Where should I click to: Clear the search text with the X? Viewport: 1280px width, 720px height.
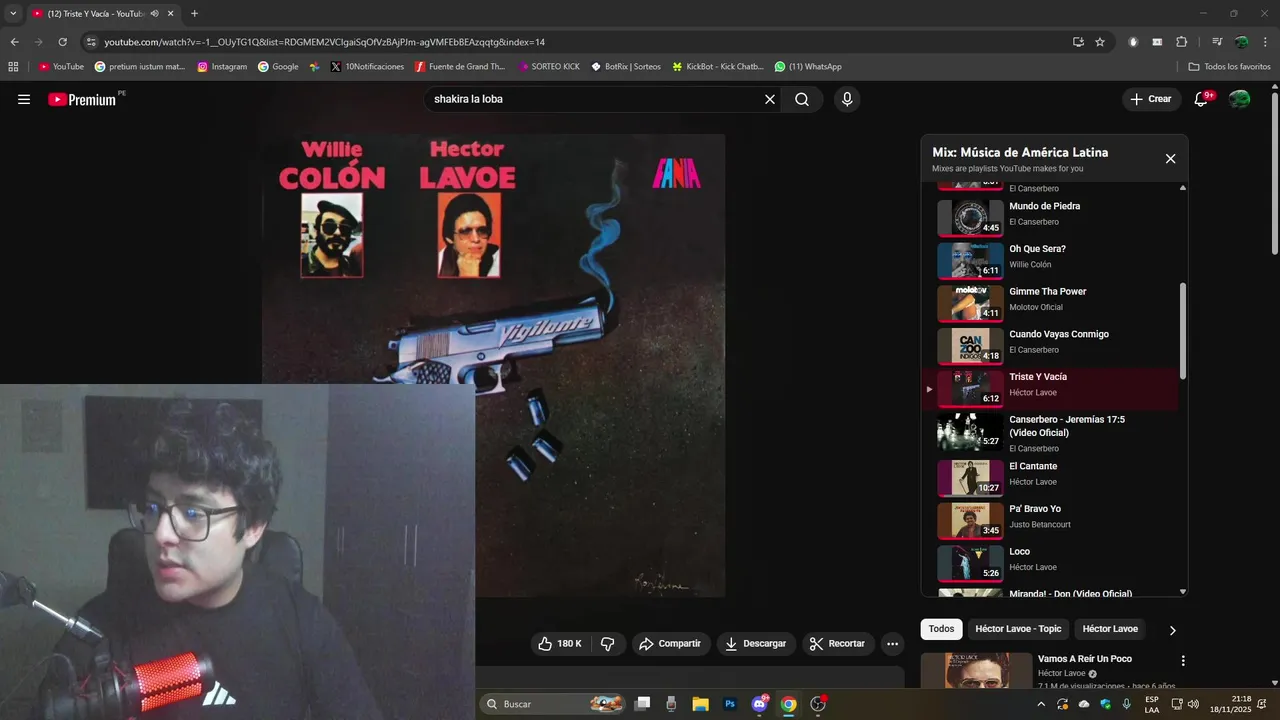[770, 99]
